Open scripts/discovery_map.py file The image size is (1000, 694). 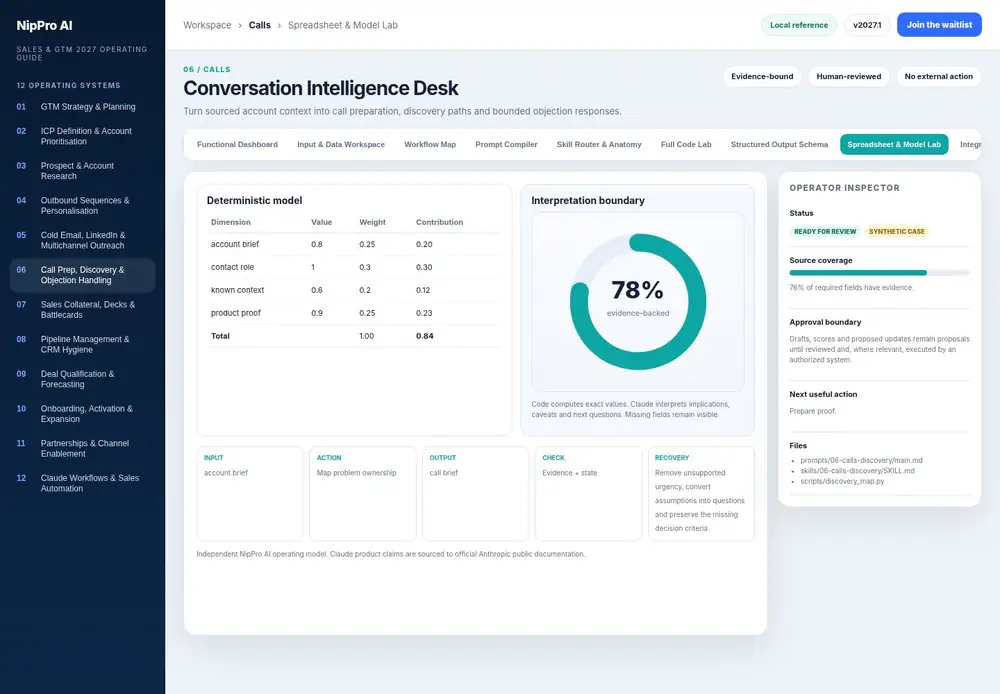[842, 481]
